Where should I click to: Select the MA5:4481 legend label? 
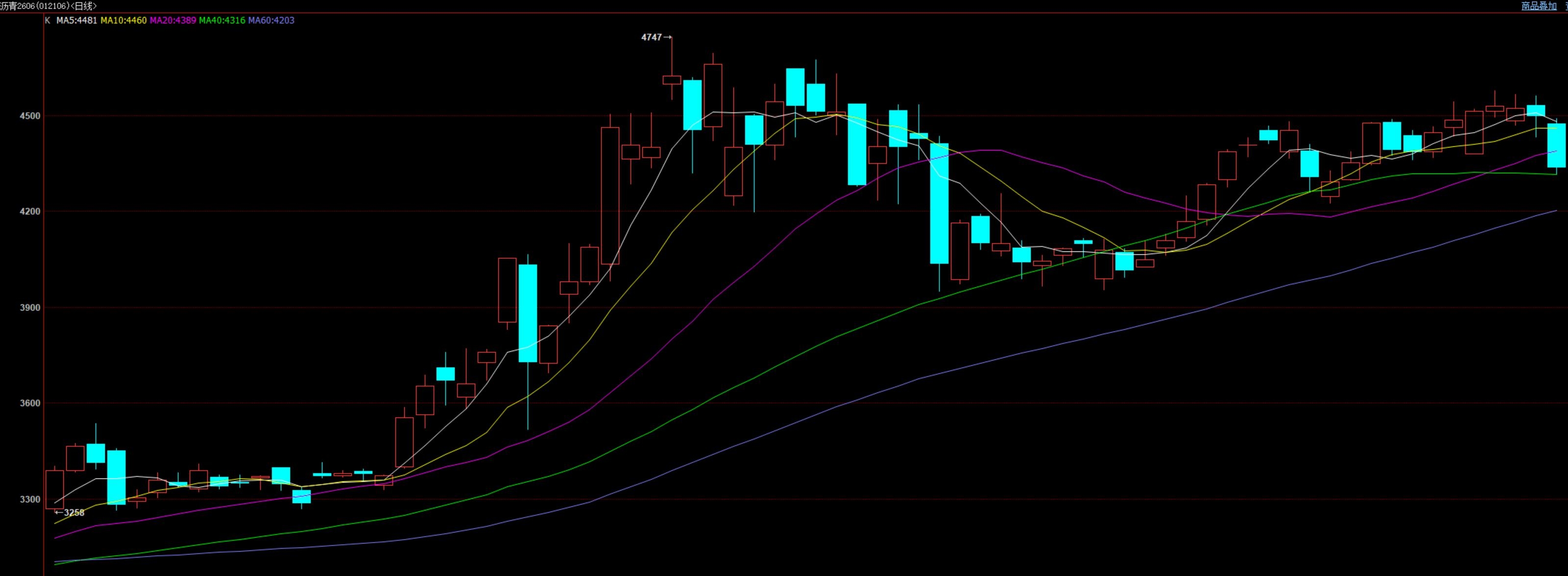[77, 21]
